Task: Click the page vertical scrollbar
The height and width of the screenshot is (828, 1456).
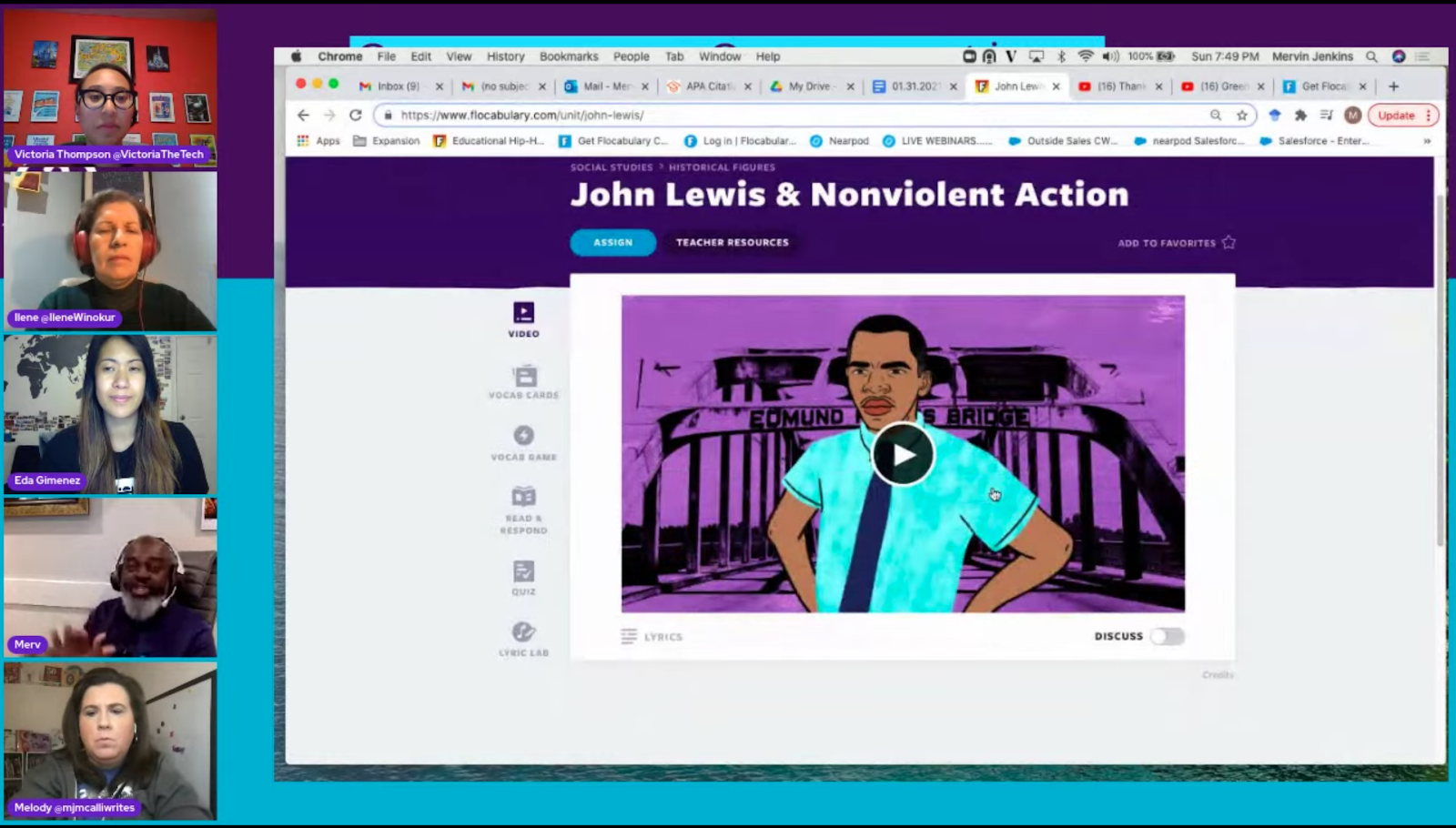Action: tap(1440, 369)
